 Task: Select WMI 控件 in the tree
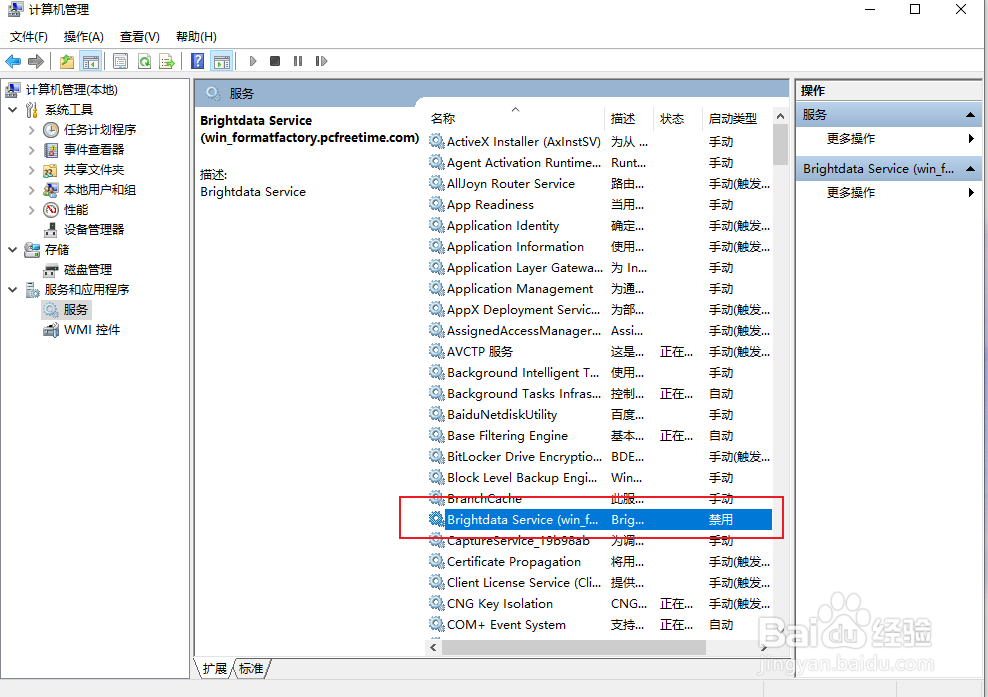pos(92,330)
